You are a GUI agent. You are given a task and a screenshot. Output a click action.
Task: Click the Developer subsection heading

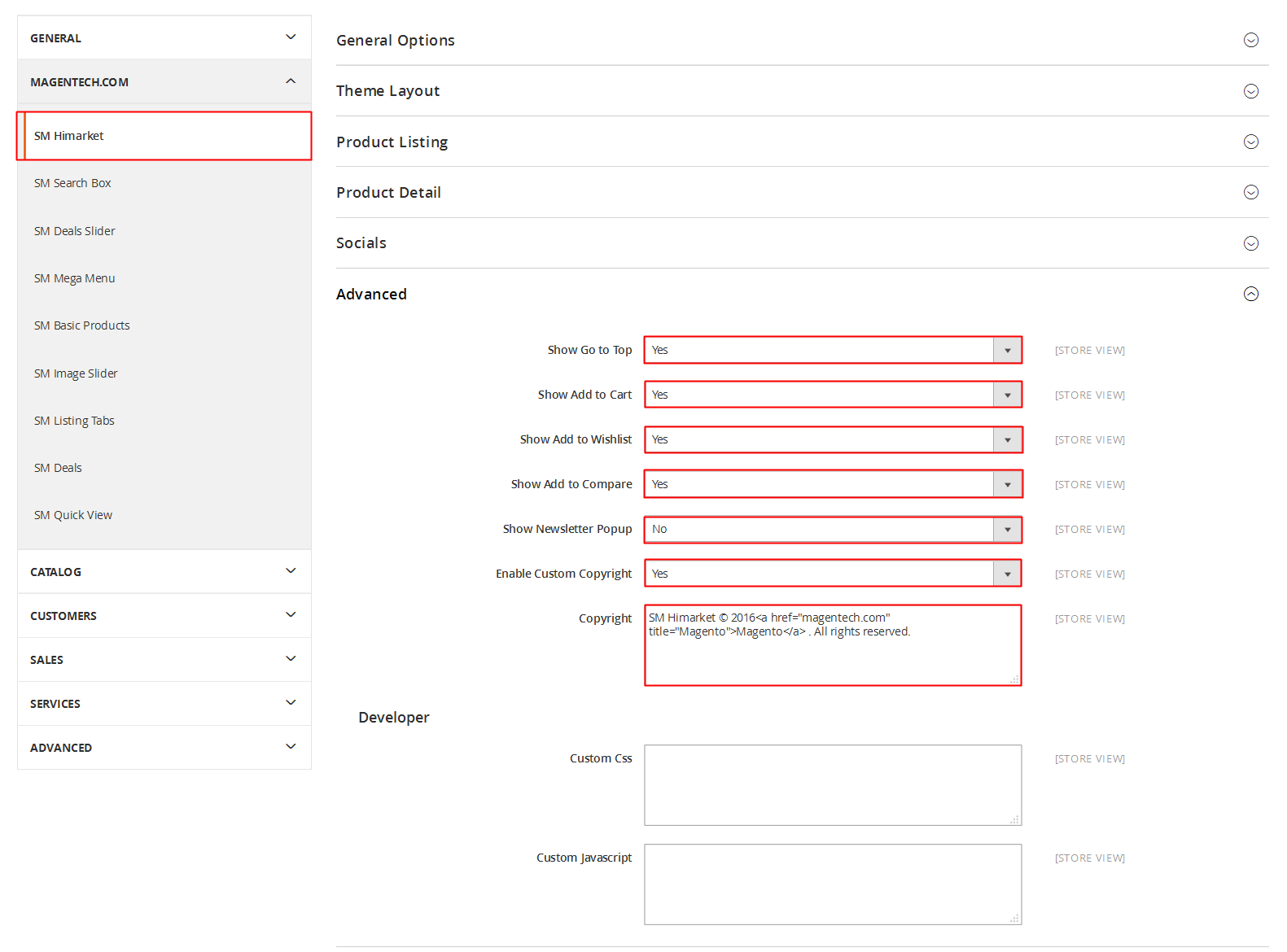pos(393,717)
